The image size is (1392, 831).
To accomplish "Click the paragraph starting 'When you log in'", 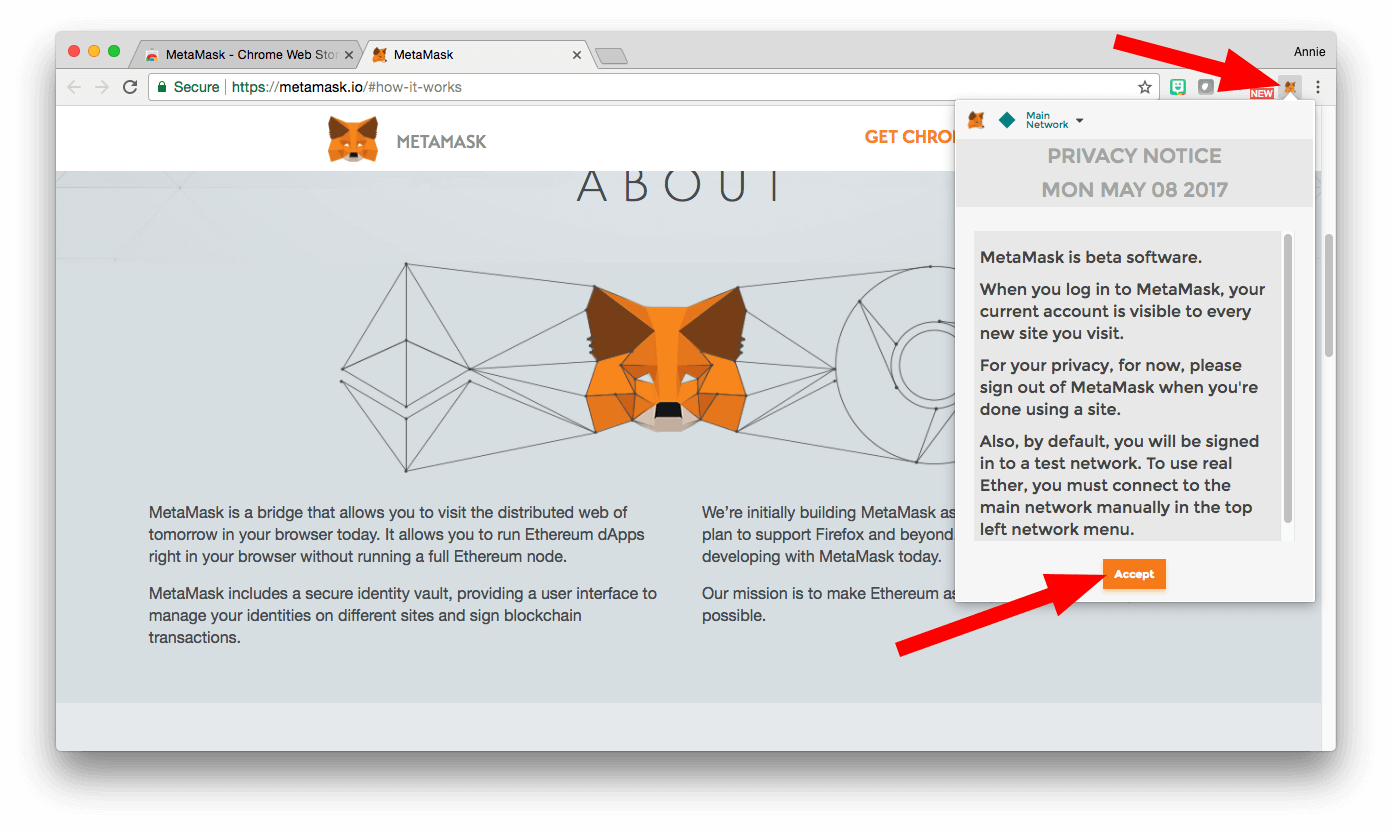I will [x=1123, y=311].
